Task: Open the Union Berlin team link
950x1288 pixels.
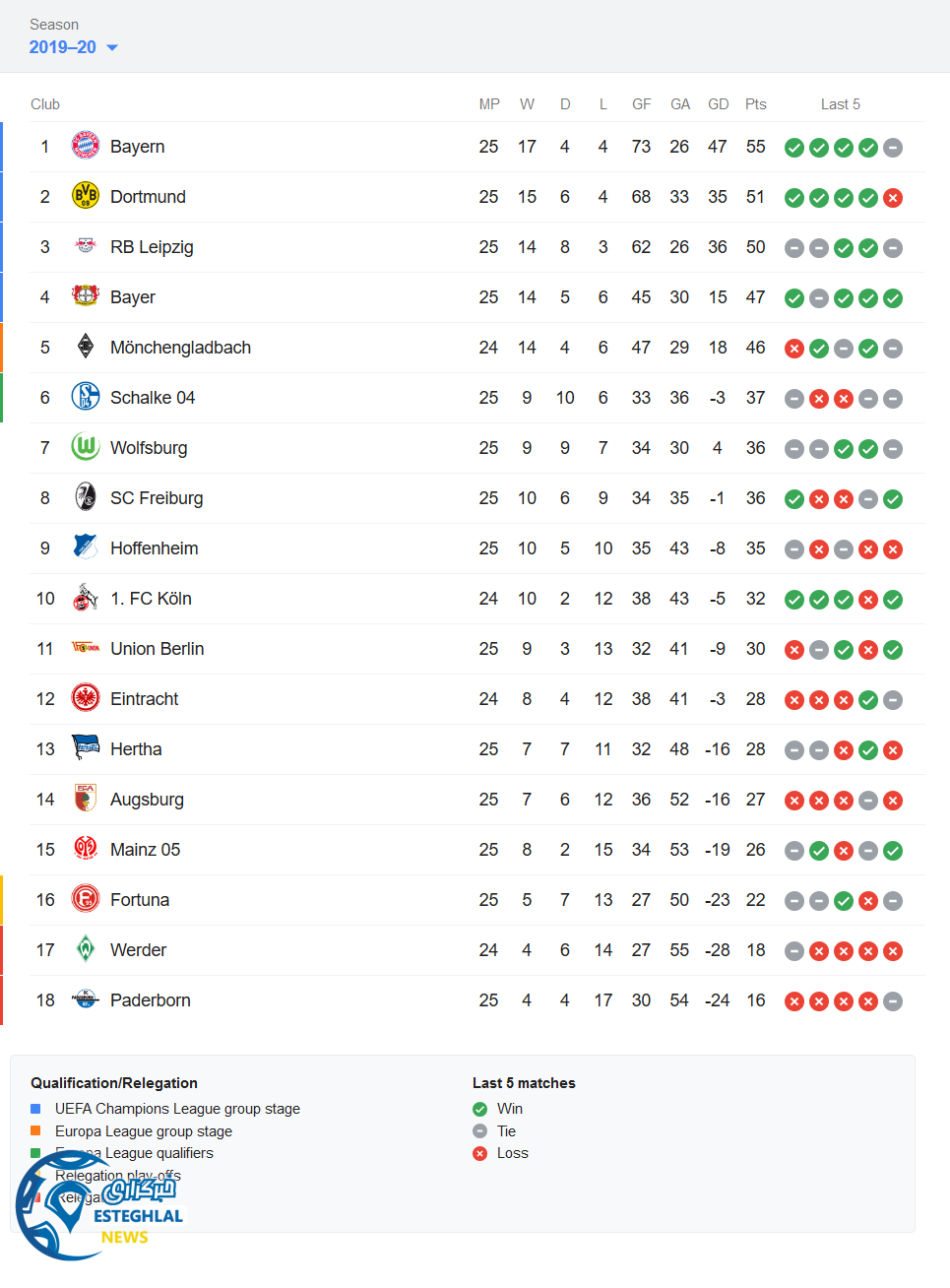Action: click(x=157, y=649)
